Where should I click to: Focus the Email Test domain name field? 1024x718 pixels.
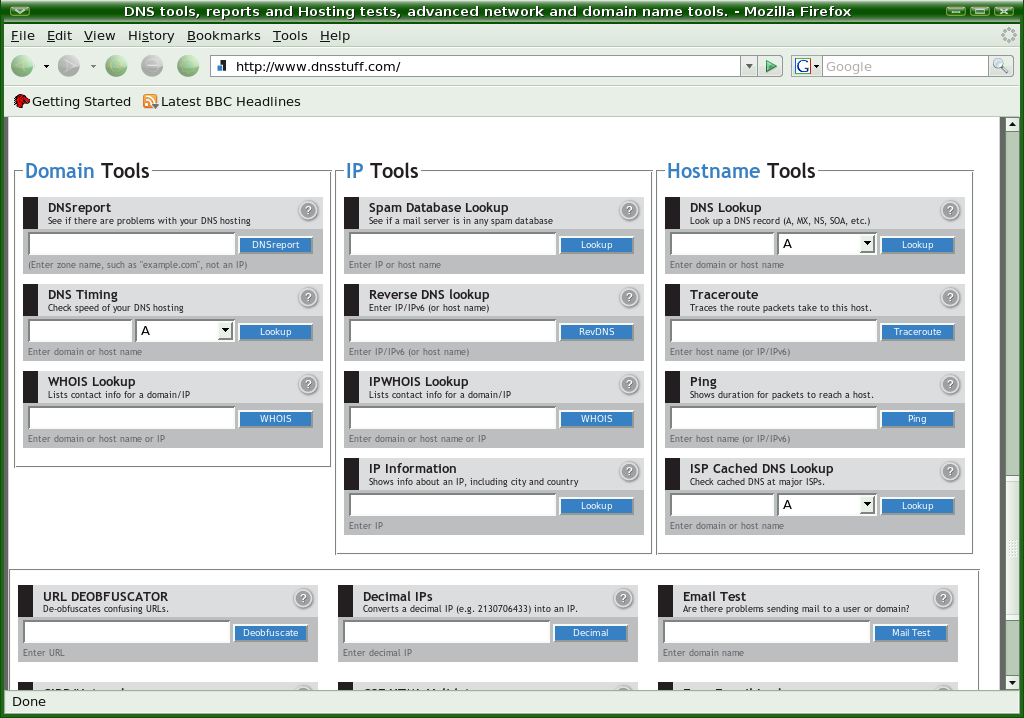click(767, 632)
